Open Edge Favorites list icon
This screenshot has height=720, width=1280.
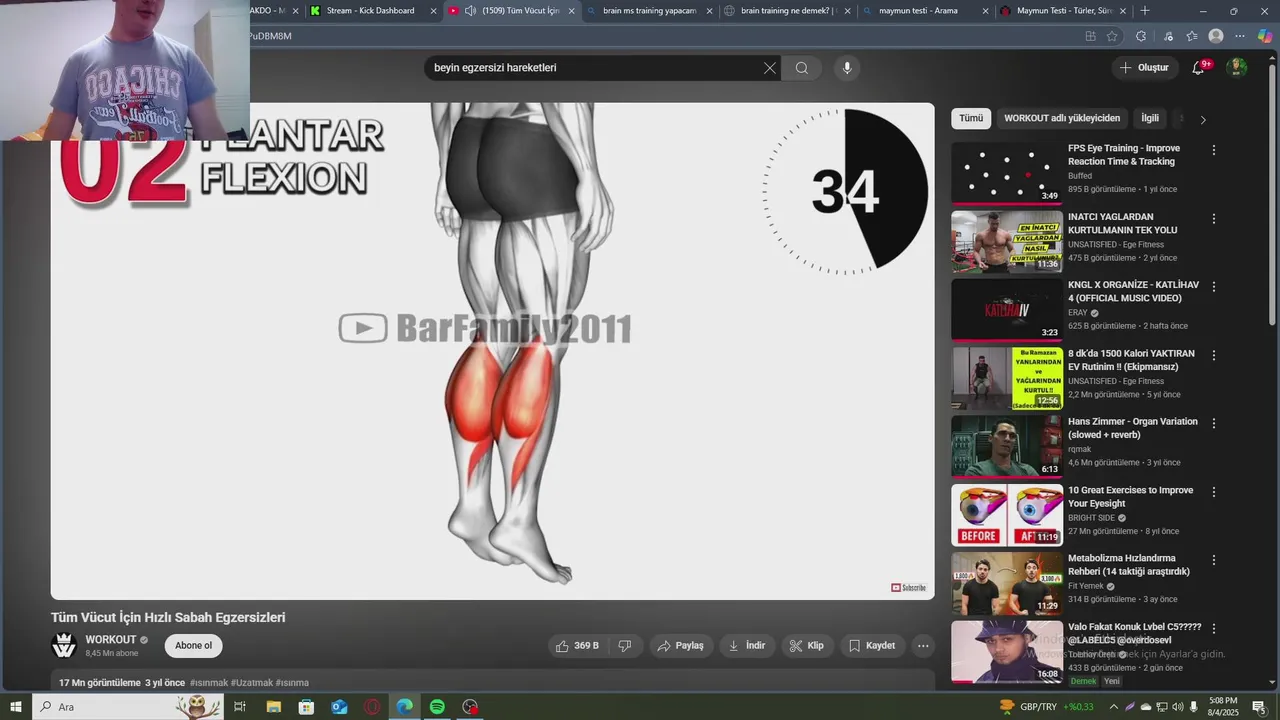pyautogui.click(x=1191, y=36)
